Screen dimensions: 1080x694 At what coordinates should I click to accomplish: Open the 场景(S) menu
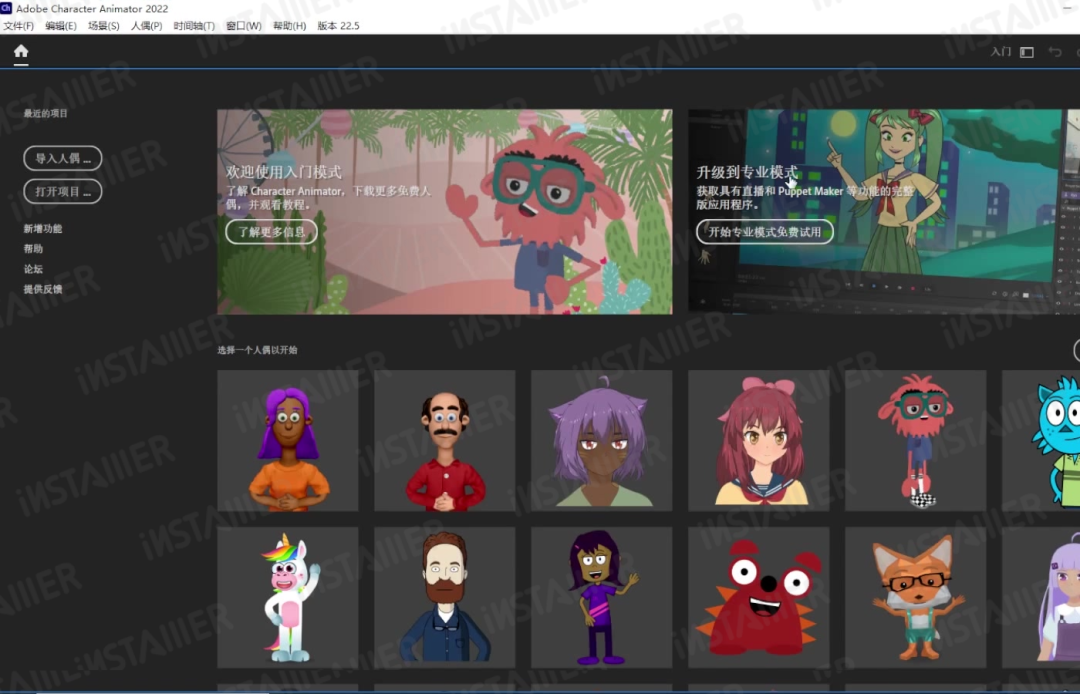(103, 25)
